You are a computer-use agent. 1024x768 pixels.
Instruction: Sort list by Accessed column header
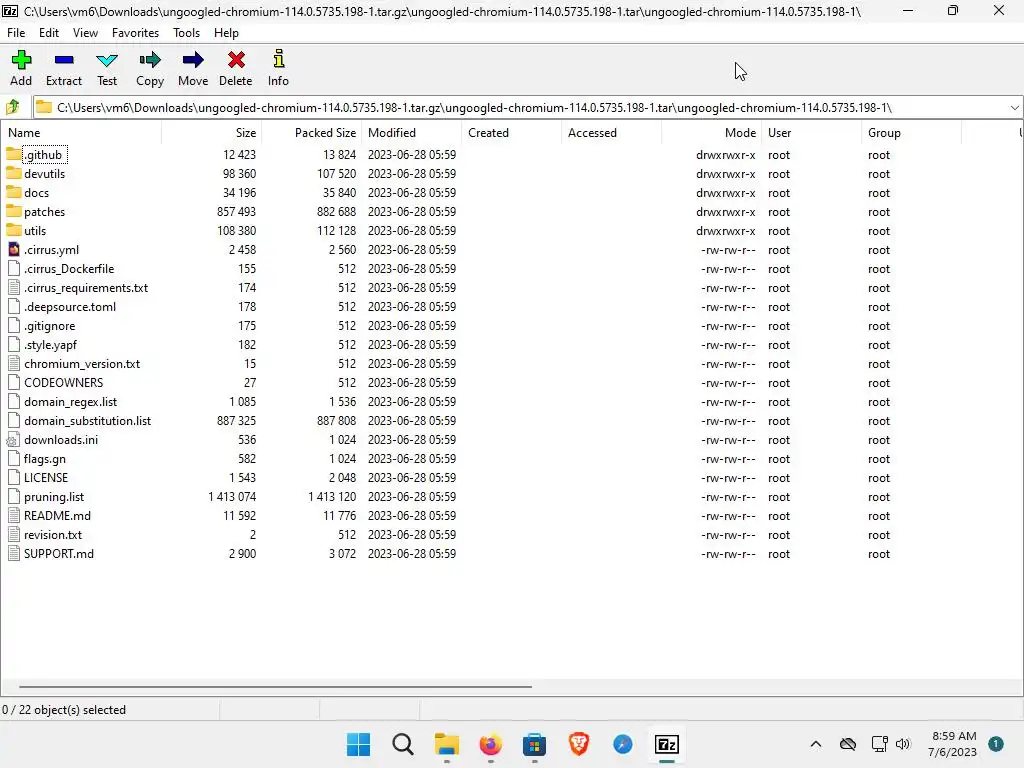[x=611, y=133]
